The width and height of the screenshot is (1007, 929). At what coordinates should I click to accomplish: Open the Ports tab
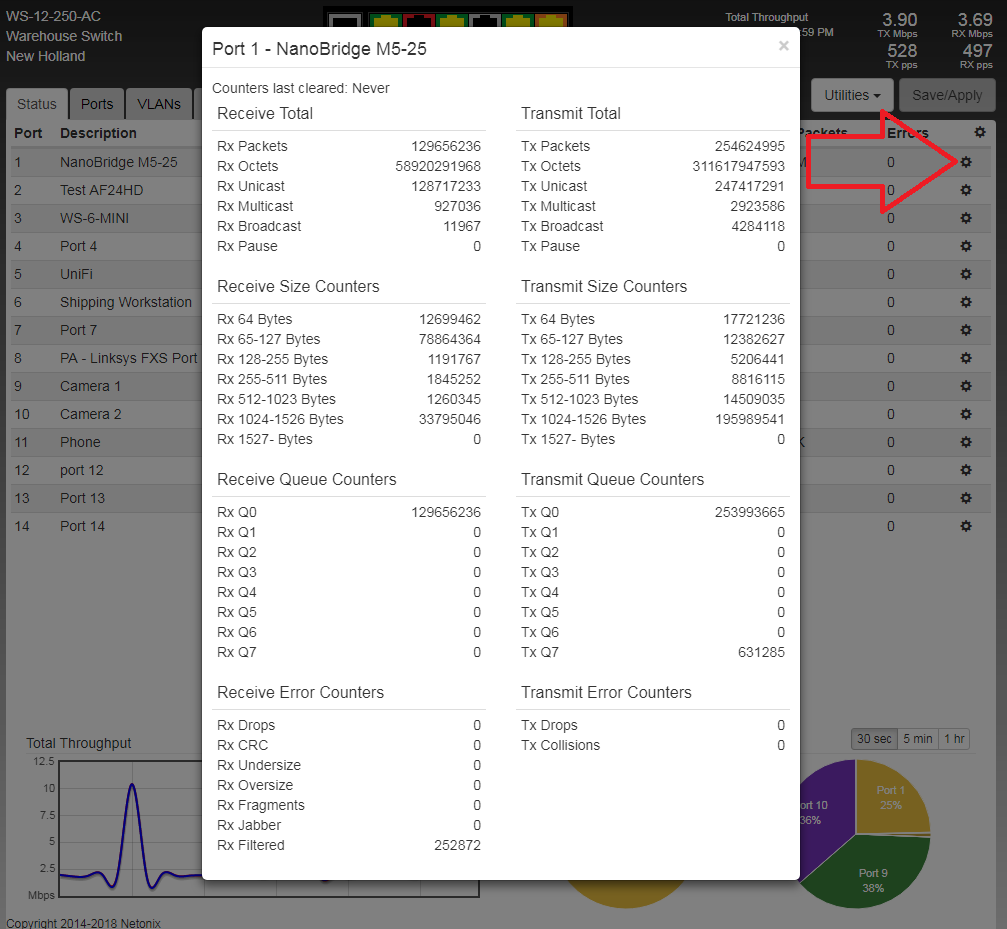click(97, 104)
